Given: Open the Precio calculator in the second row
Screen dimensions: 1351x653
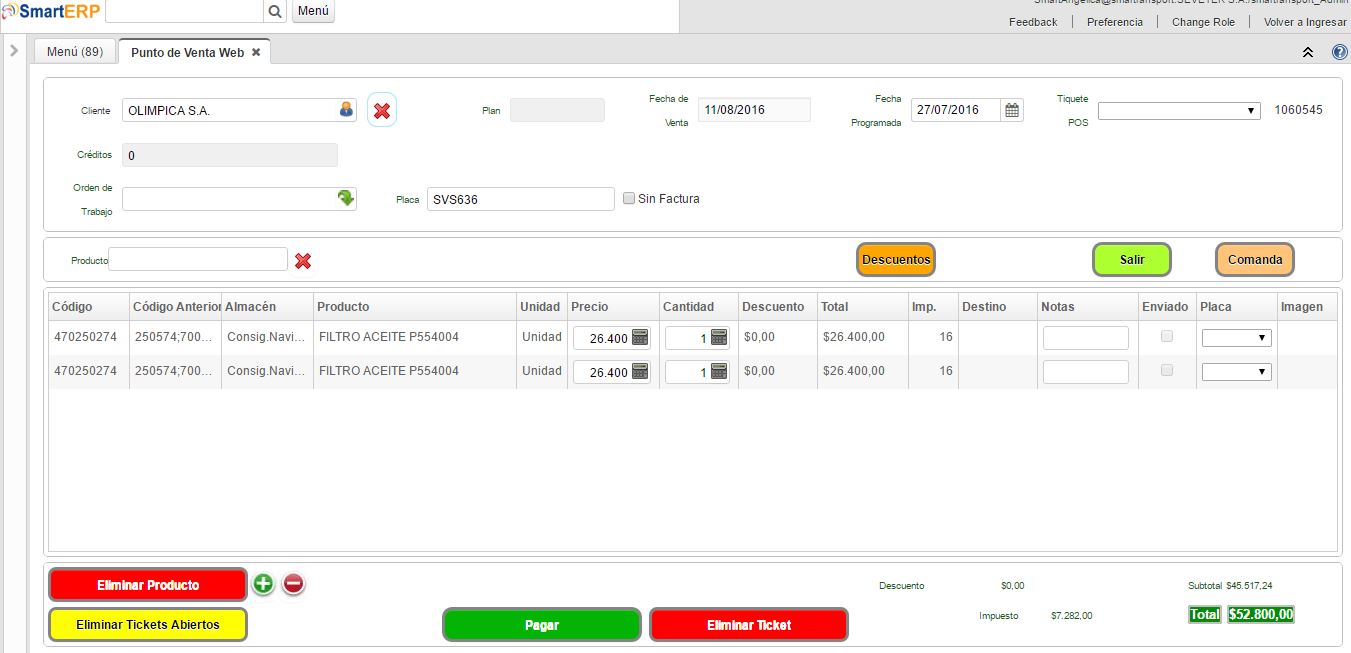Looking at the screenshot, I should 640,371.
